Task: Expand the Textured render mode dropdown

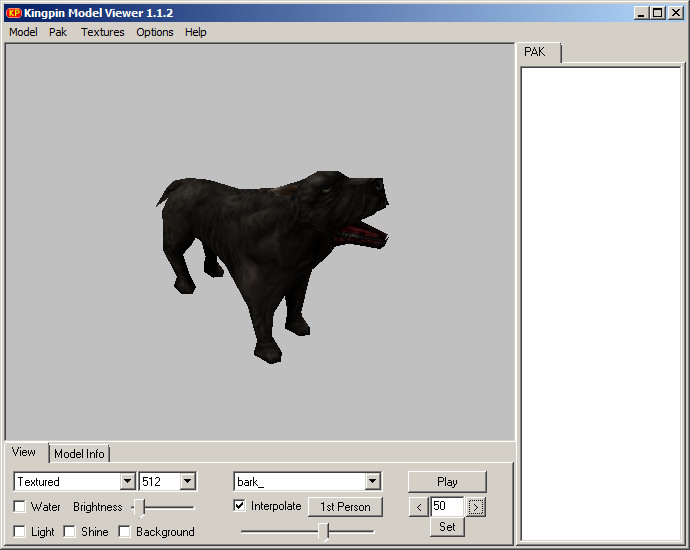Action: [128, 481]
